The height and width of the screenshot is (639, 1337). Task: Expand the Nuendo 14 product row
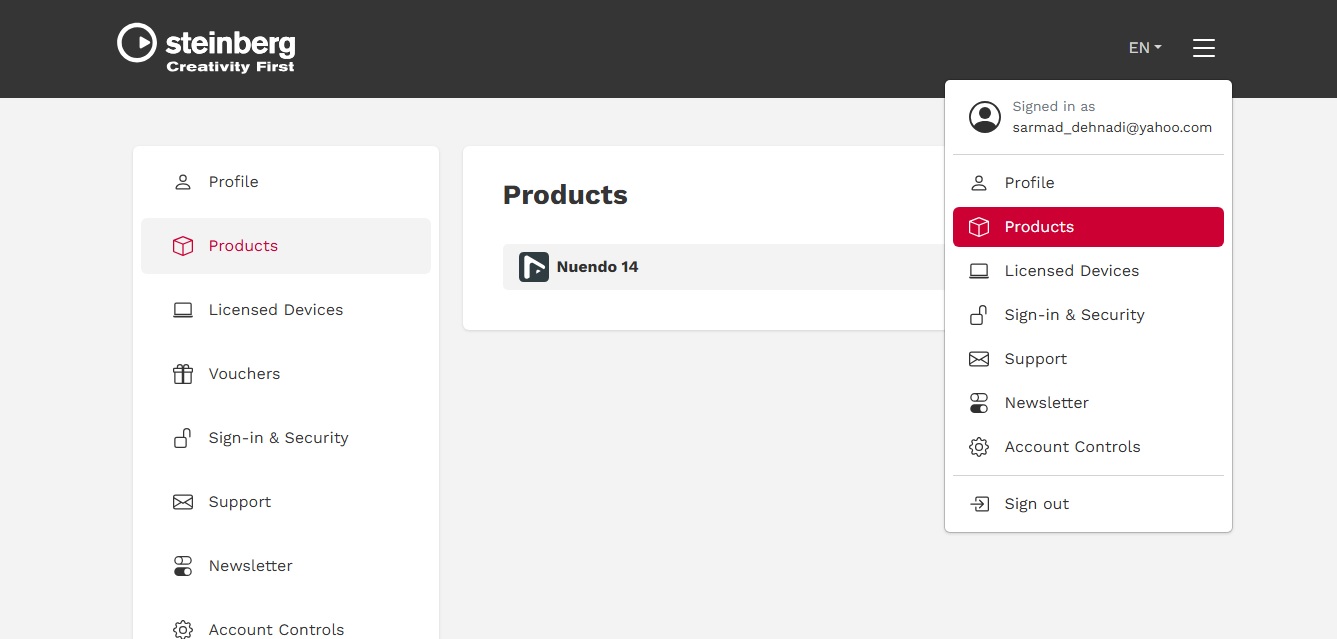click(720, 267)
